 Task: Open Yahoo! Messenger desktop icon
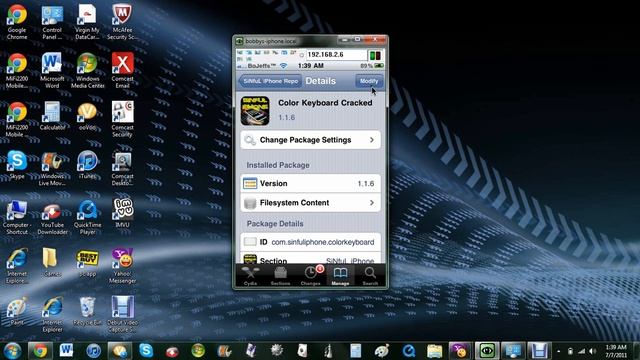click(122, 266)
